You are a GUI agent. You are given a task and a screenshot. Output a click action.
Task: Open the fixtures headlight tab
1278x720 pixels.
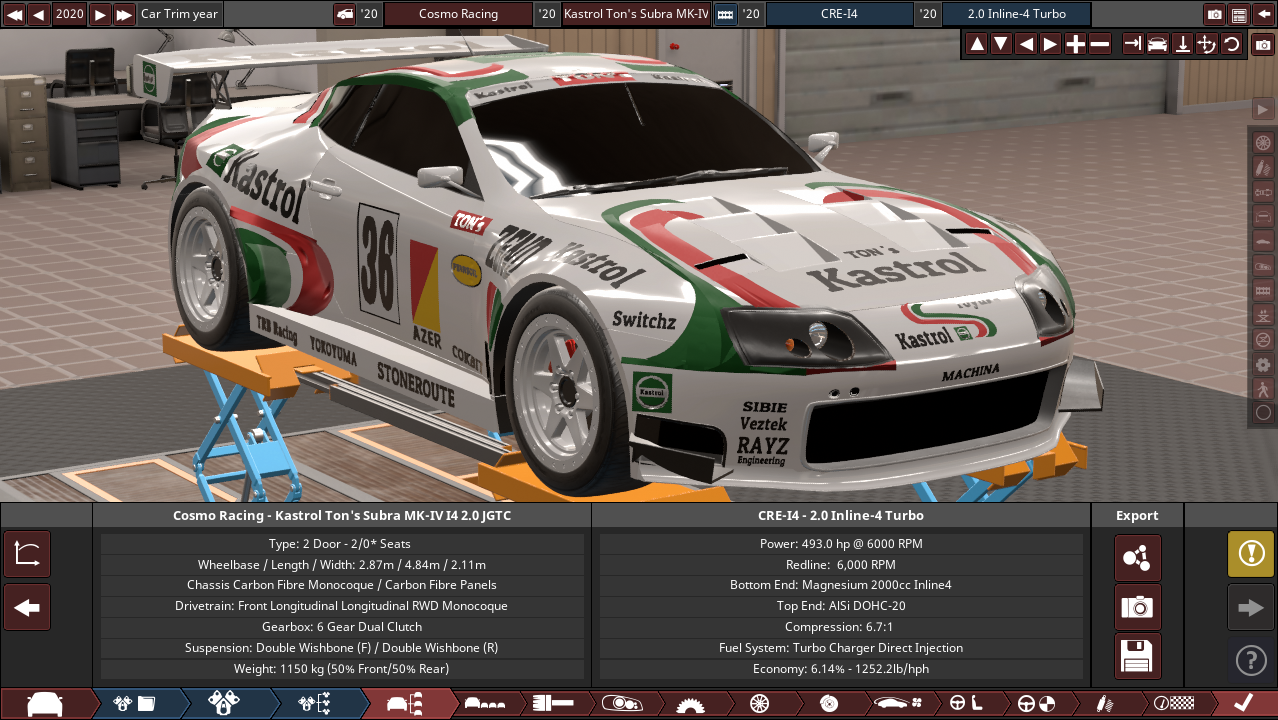coord(622,704)
